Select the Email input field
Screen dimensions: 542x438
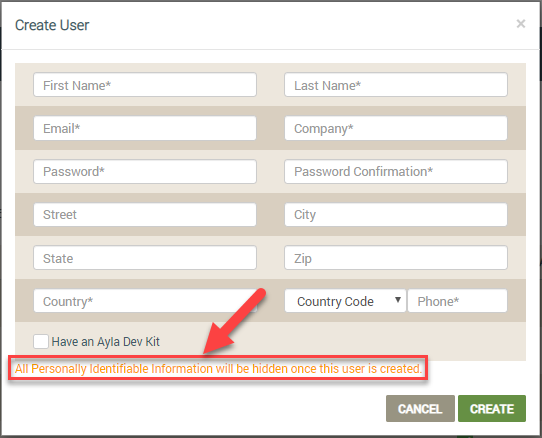tap(145, 128)
